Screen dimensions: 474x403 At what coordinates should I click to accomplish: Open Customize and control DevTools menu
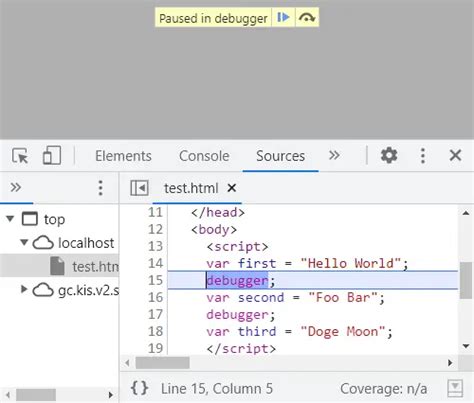tap(423, 156)
